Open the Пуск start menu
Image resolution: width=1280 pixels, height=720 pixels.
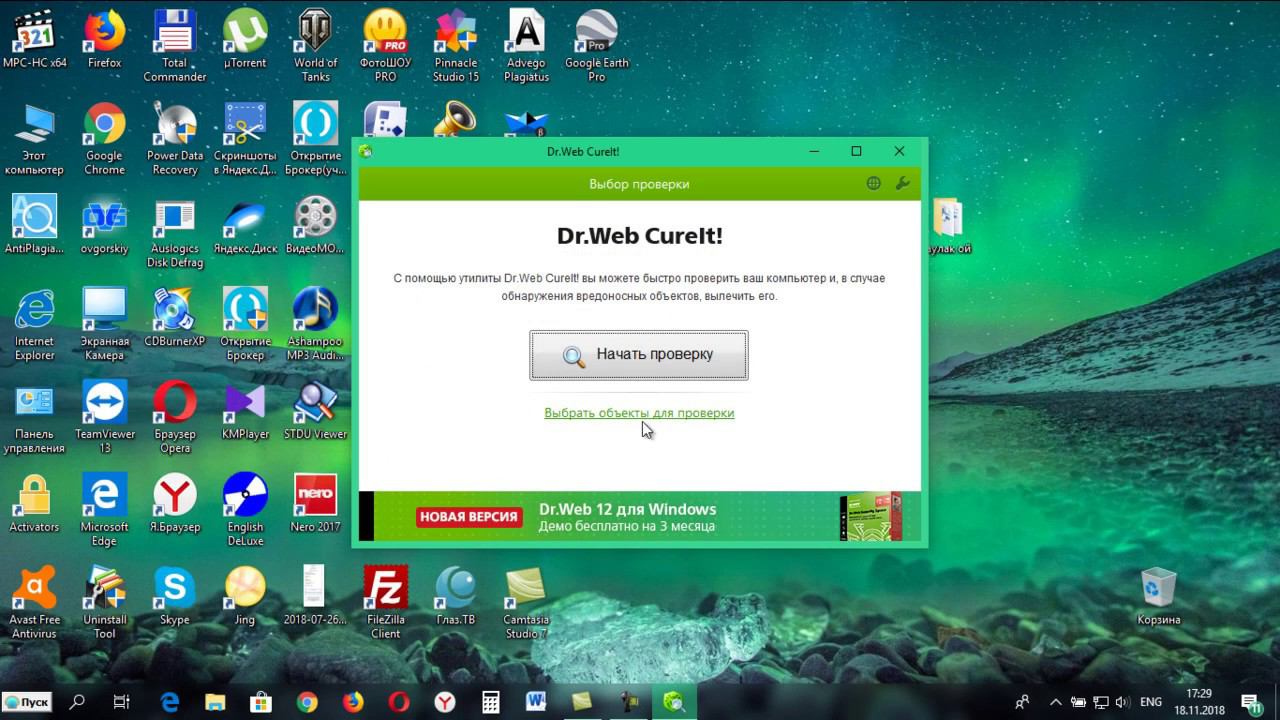coord(27,702)
